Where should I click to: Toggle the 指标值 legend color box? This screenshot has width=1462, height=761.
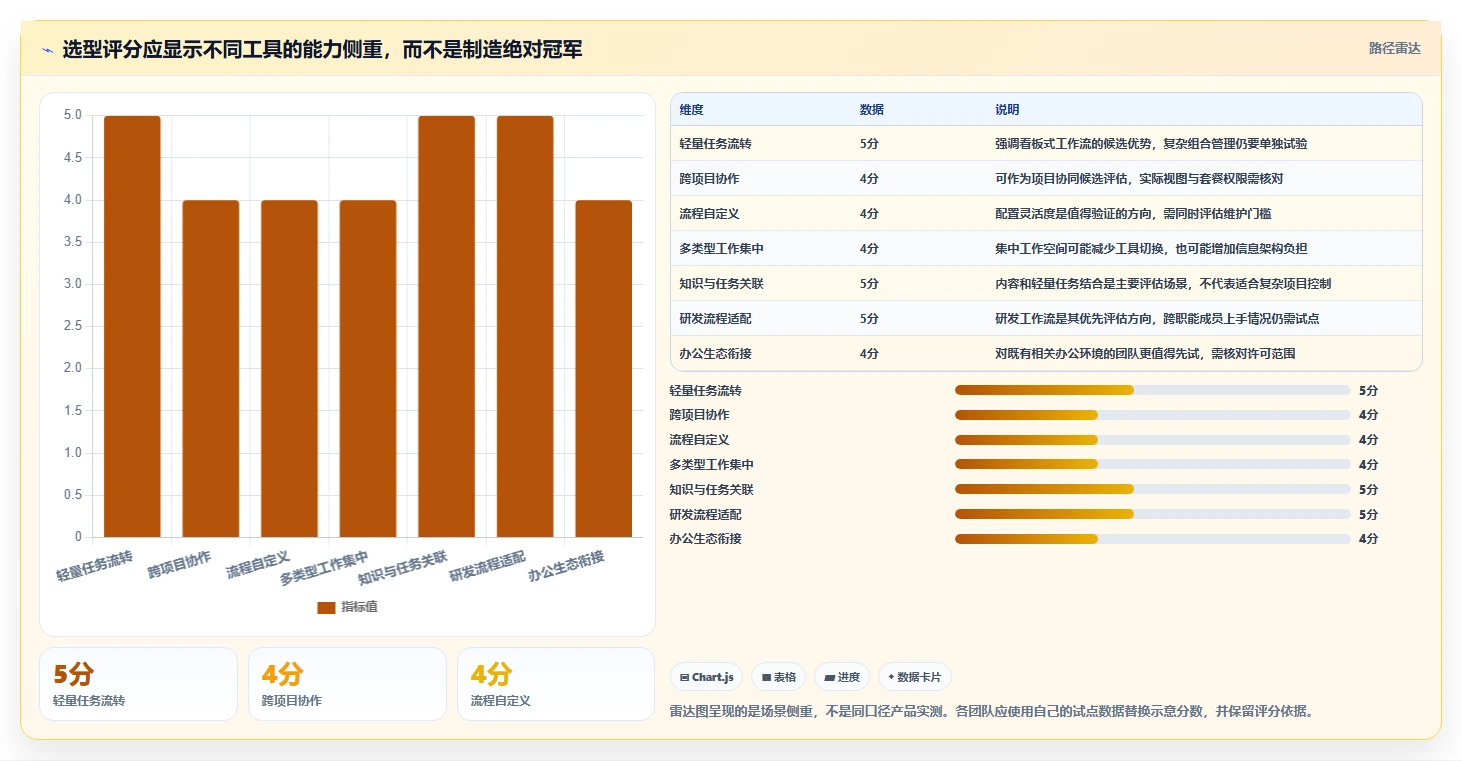pyautogui.click(x=326, y=607)
